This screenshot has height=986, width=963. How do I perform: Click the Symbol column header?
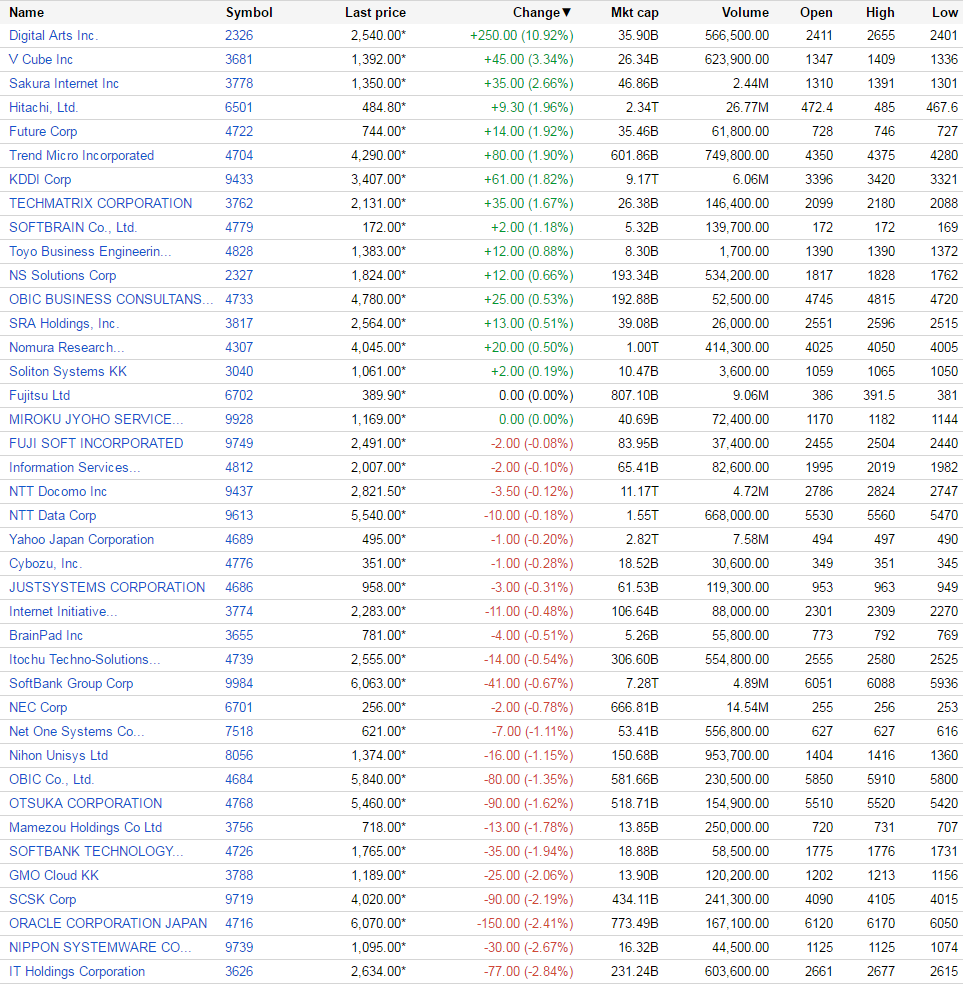(249, 12)
